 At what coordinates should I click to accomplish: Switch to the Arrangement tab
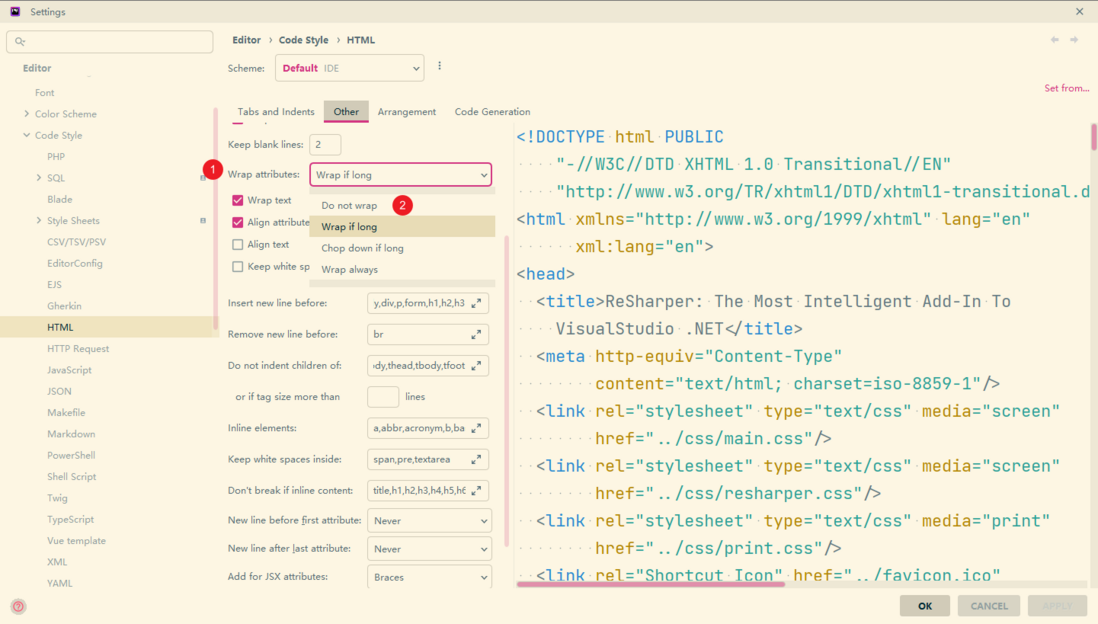[407, 111]
